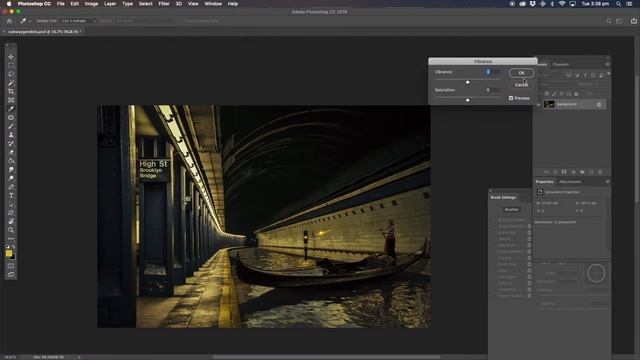
Task: Click the Background layer lock icon
Action: (599, 104)
